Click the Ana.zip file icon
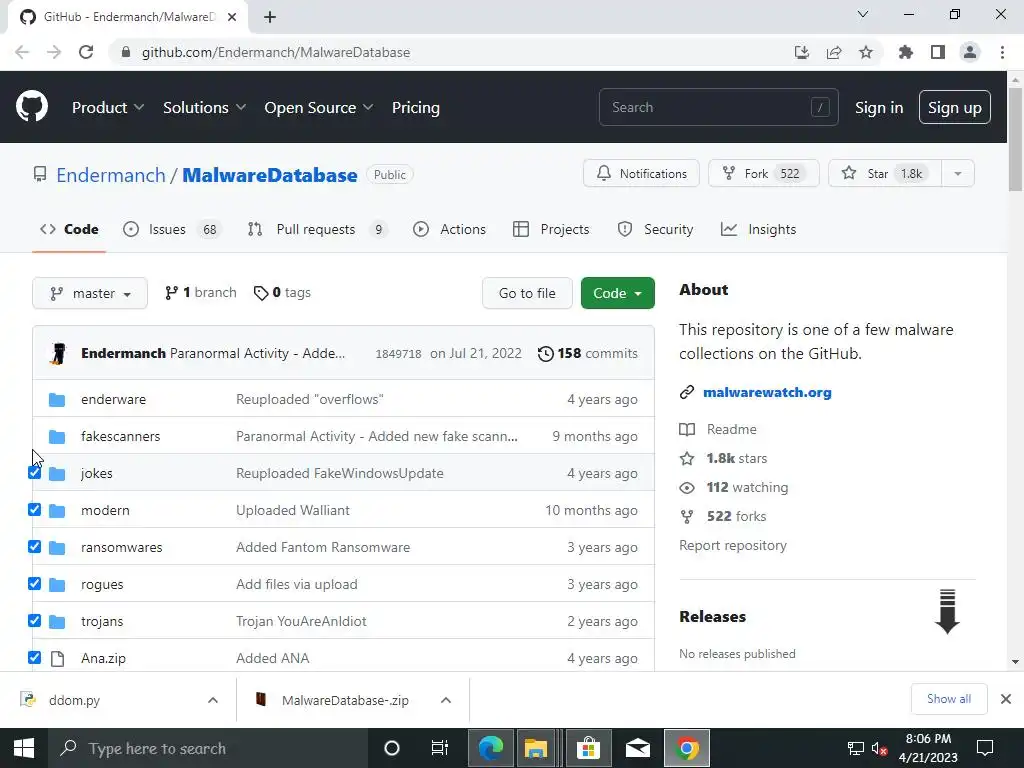 click(x=57, y=658)
